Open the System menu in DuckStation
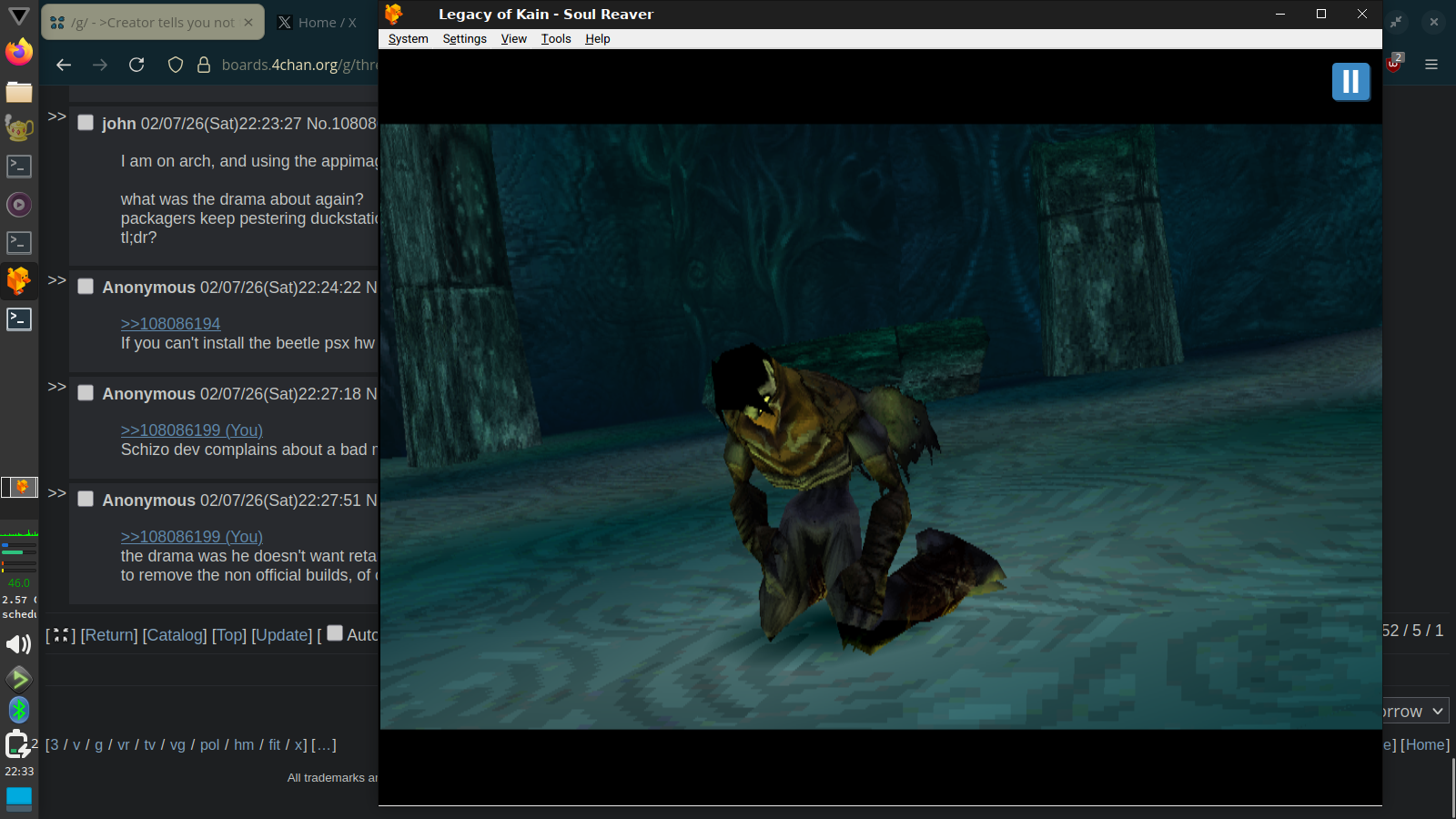This screenshot has width=1456, height=819. point(408,39)
